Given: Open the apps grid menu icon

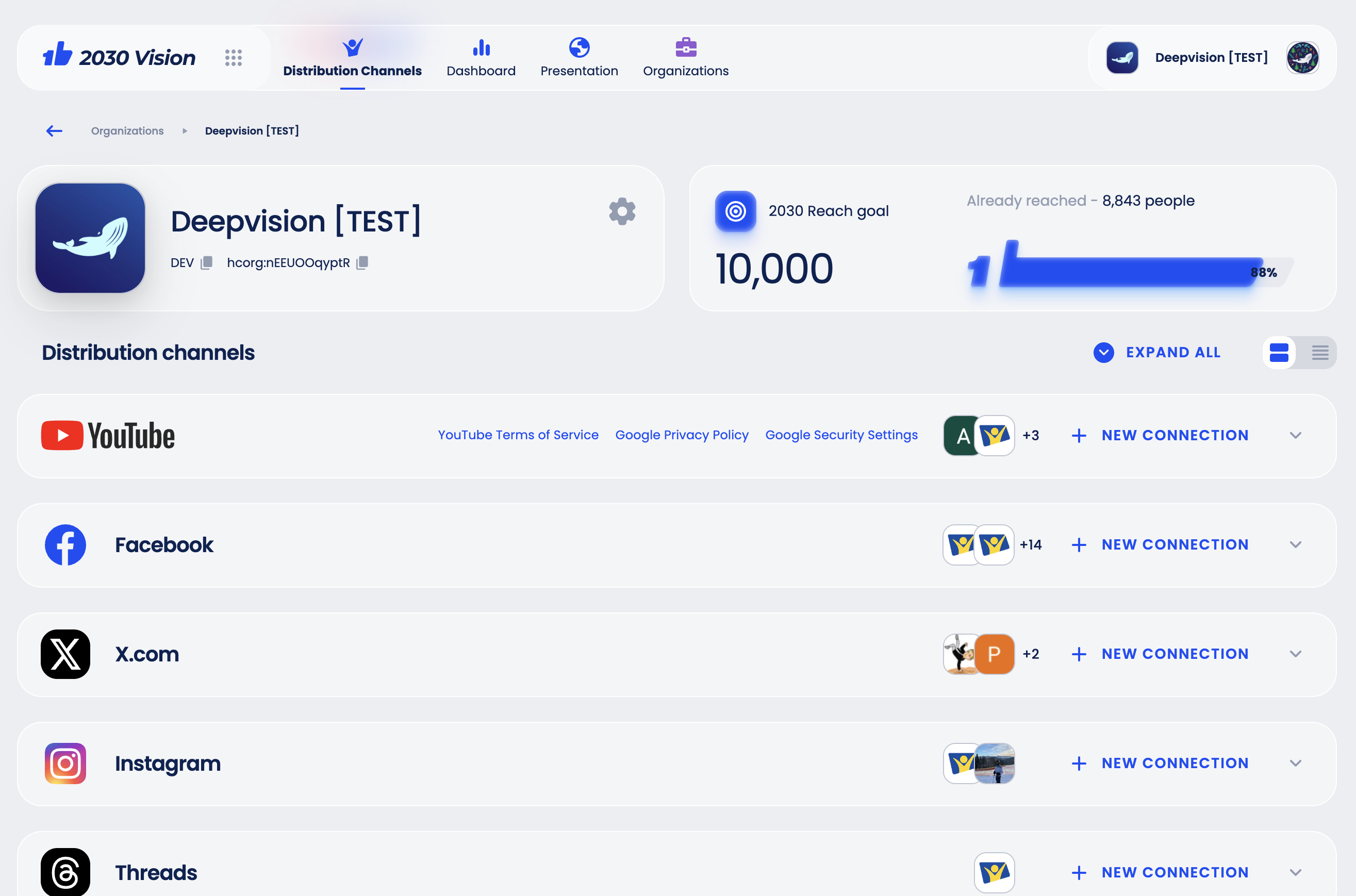Looking at the screenshot, I should tap(233, 58).
